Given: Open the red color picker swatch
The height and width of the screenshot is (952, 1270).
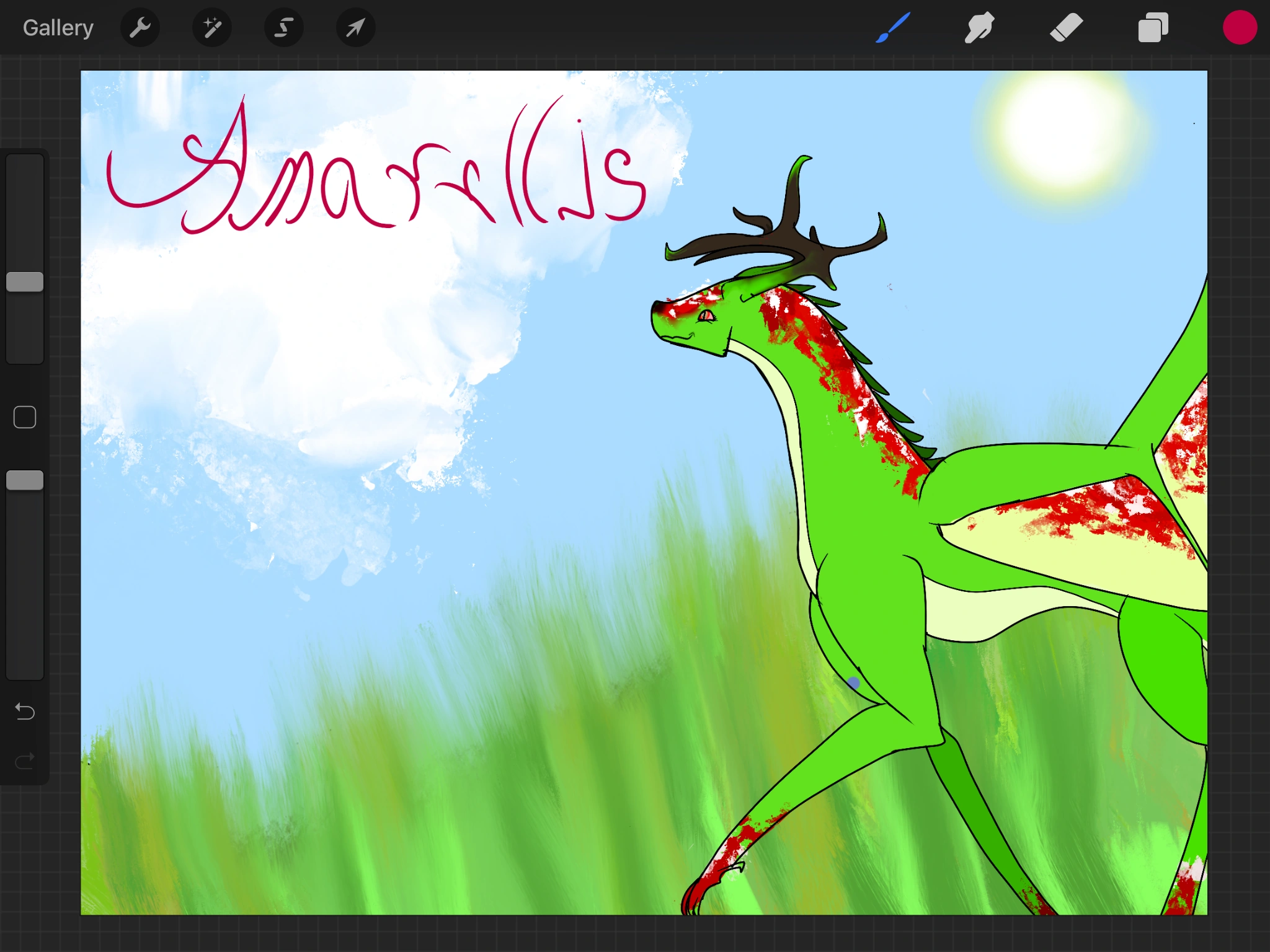Looking at the screenshot, I should (1240, 28).
